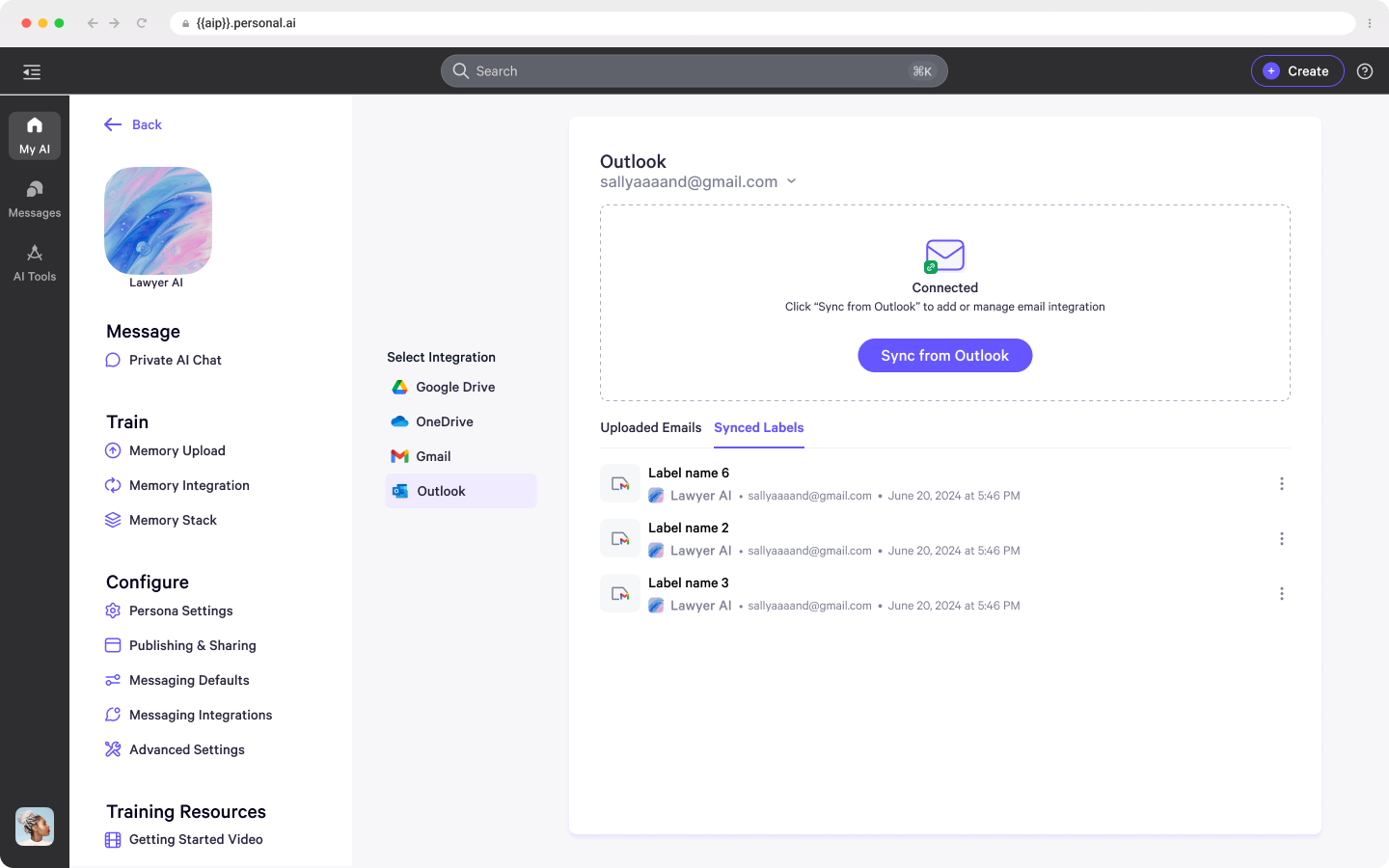The width and height of the screenshot is (1389, 868).
Task: Focus the Search field
Action: (694, 71)
